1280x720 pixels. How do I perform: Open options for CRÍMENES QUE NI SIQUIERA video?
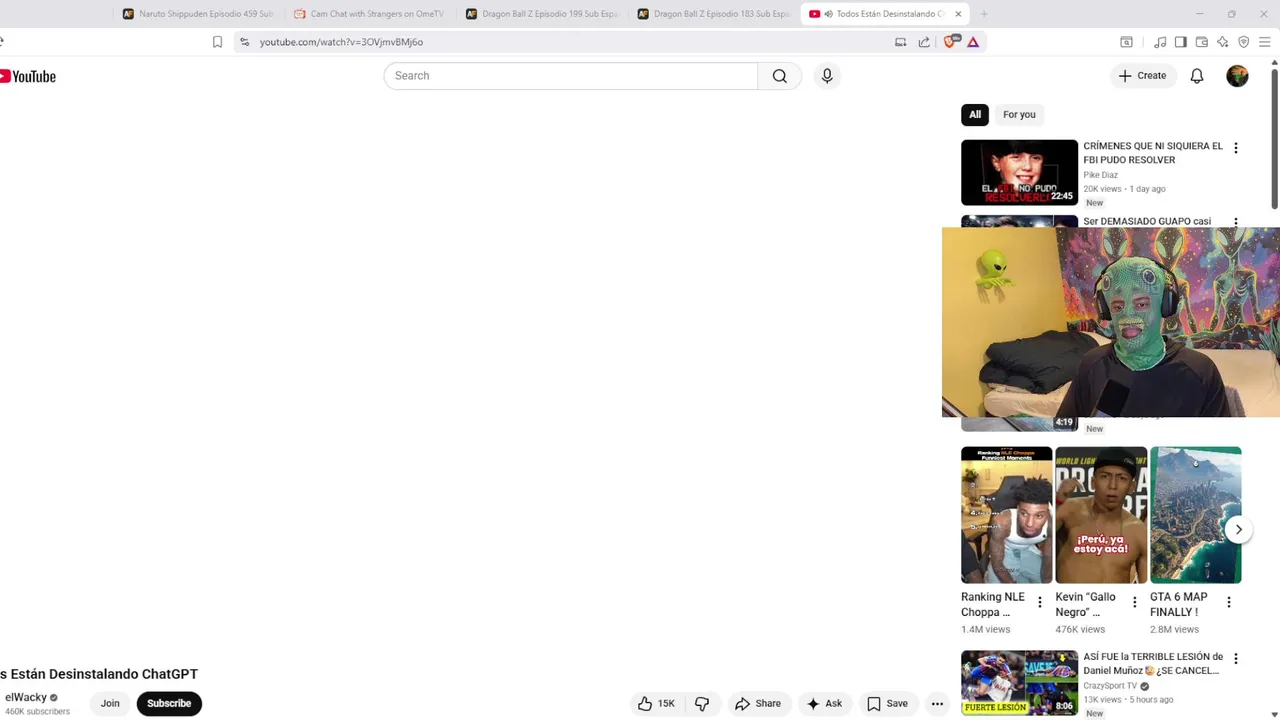coord(1235,148)
